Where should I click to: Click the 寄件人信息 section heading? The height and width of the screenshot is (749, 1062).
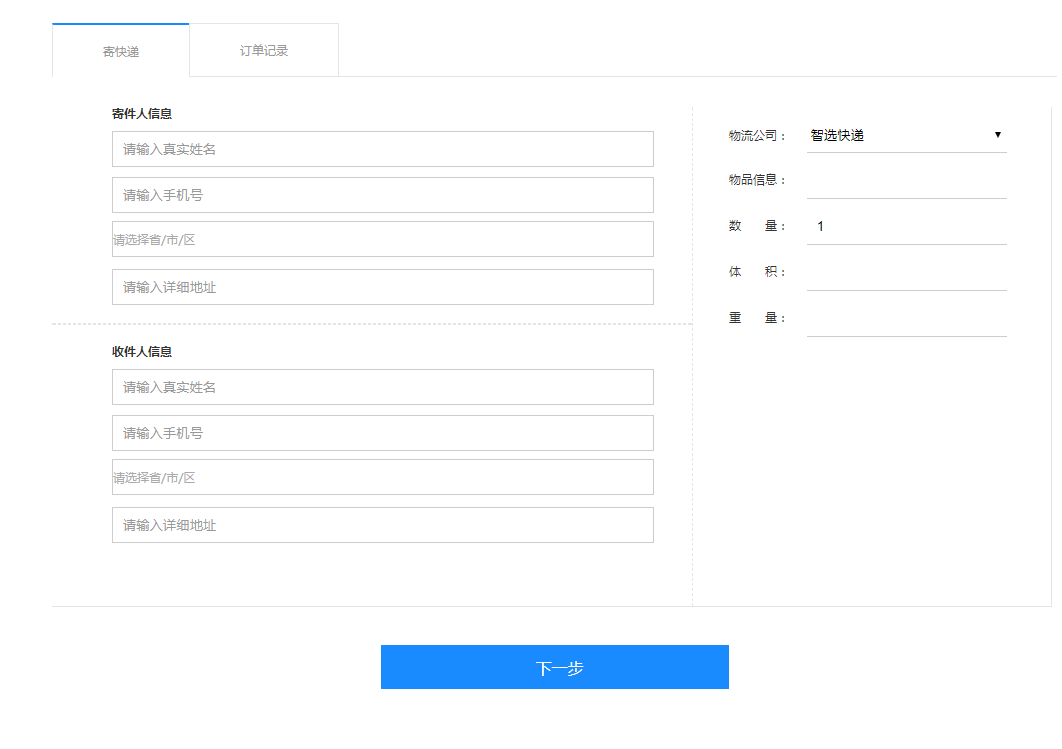[142, 114]
